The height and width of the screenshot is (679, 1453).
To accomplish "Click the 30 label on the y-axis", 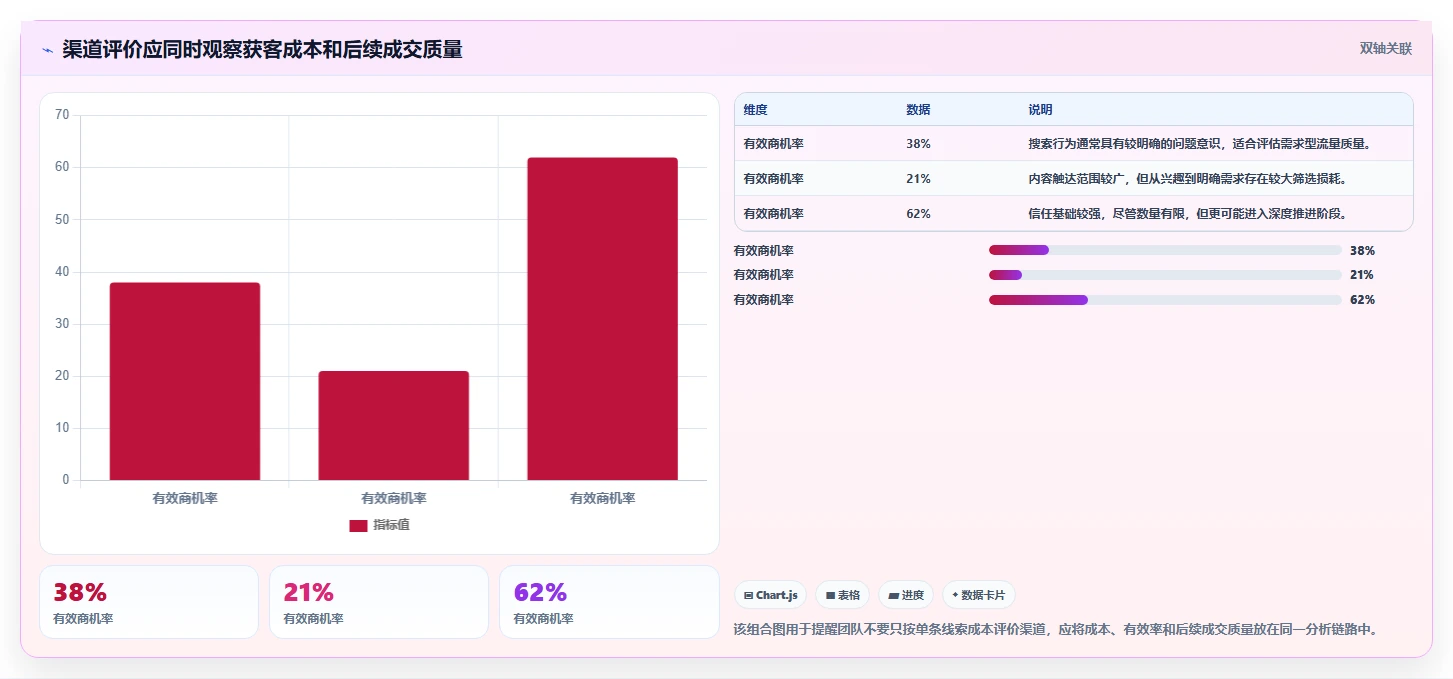I will point(62,324).
